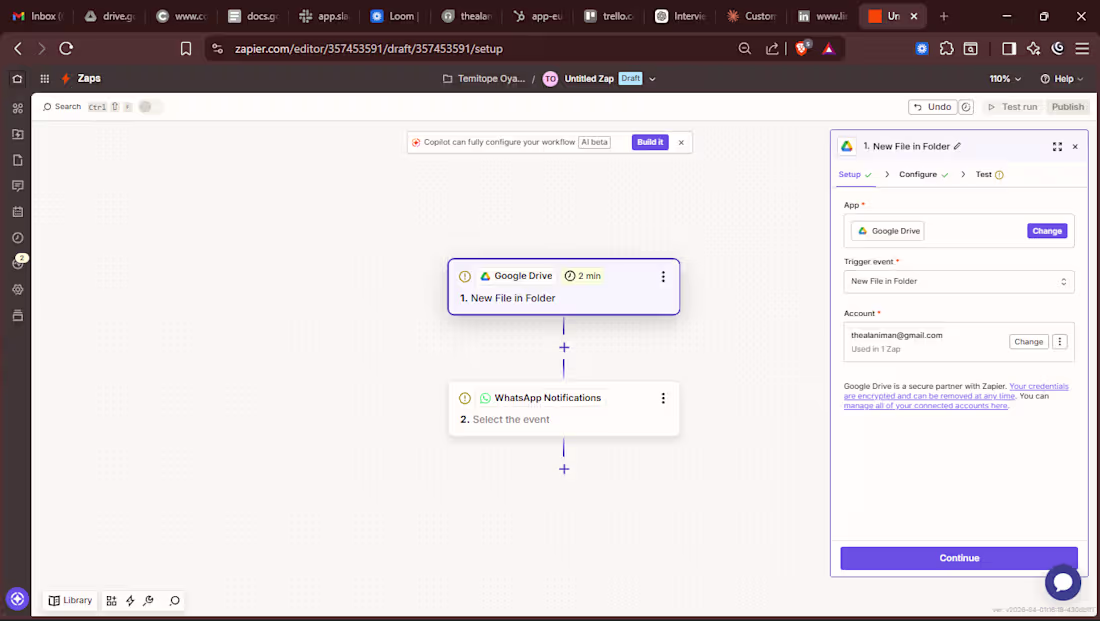Viewport: 1100px width, 621px height.
Task: Open the browser extensions puzzle icon
Action: coord(946,48)
